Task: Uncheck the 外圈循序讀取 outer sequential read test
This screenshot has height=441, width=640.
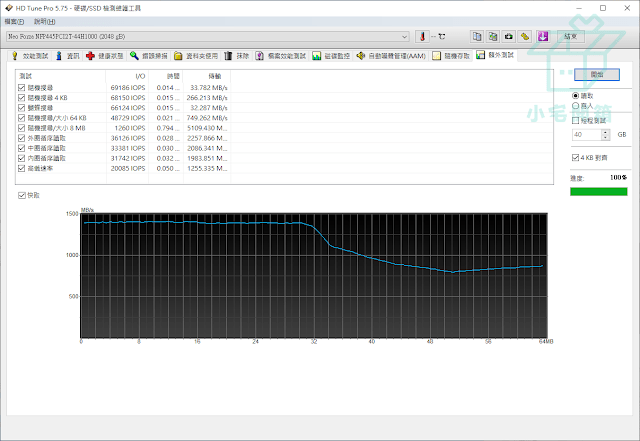Action: pos(22,138)
